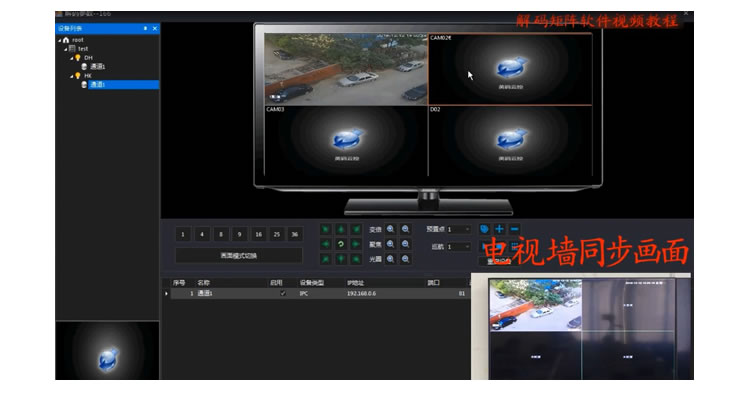The image size is (750, 396).
Task: Click the PTZ left arrow
Action: (x=326, y=244)
